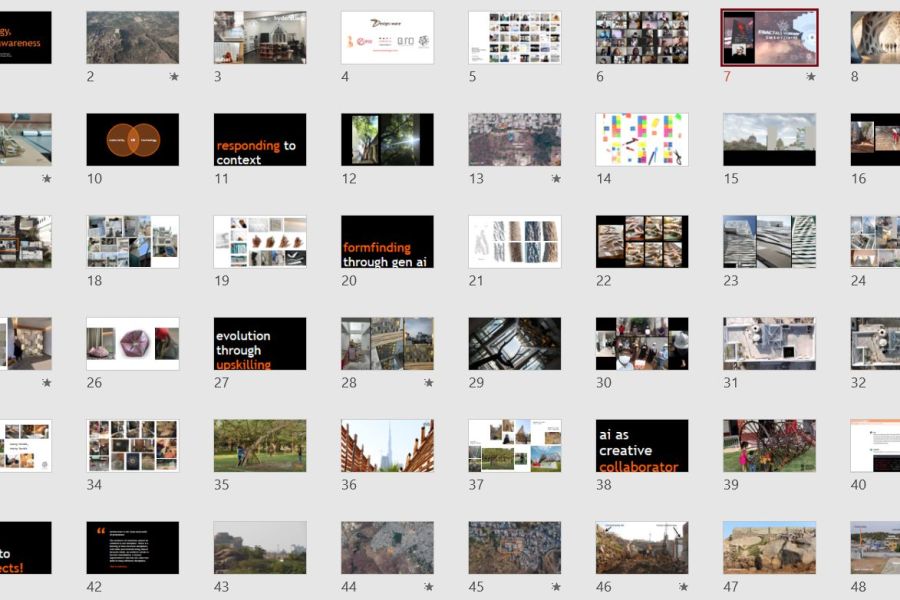Select the quote slide numbered 42
This screenshot has height=600, width=900.
(132, 547)
